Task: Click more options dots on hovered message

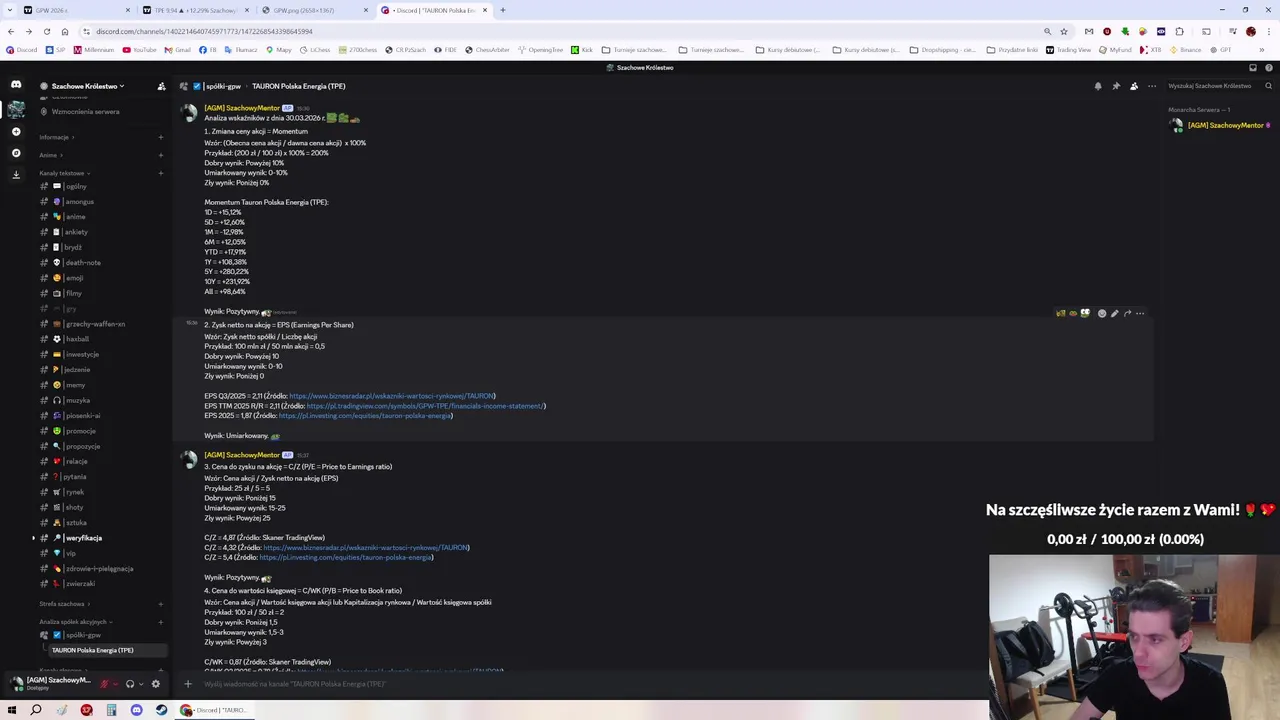Action: coord(1139,314)
